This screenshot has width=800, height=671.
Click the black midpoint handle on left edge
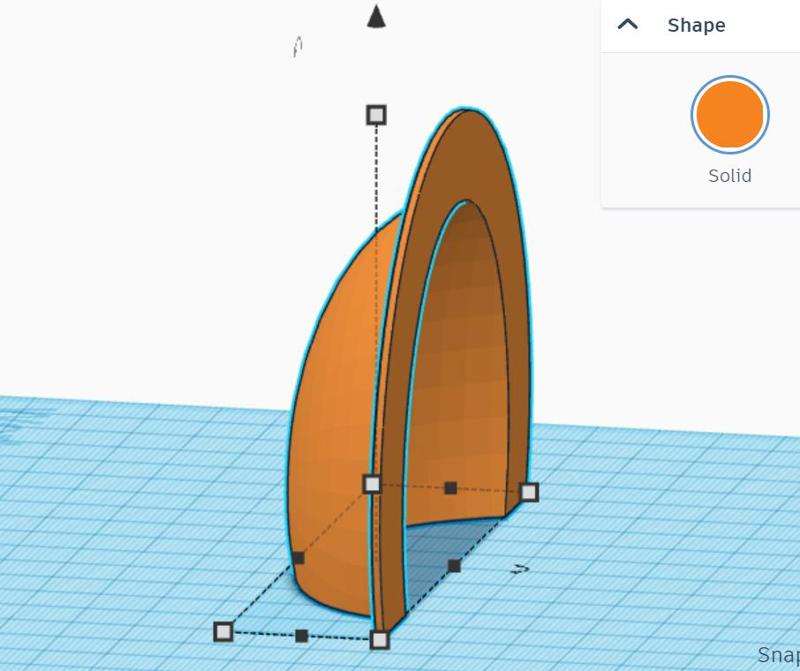(298, 558)
